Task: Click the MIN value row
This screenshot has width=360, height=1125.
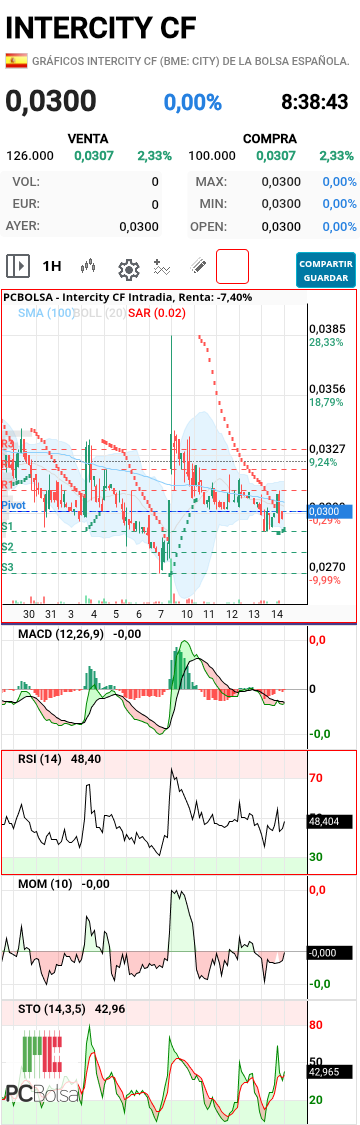Action: [x=273, y=204]
